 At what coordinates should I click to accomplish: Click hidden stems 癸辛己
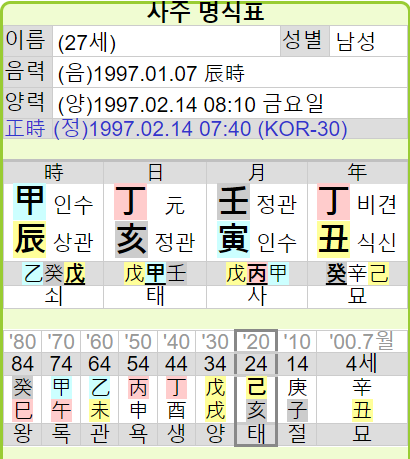pos(357,274)
